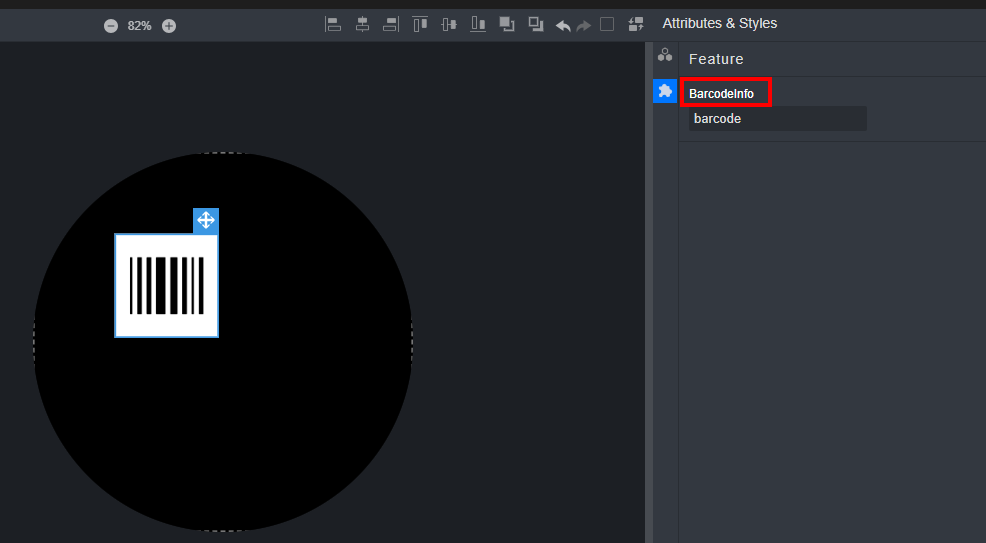Undo the last action

point(563,25)
